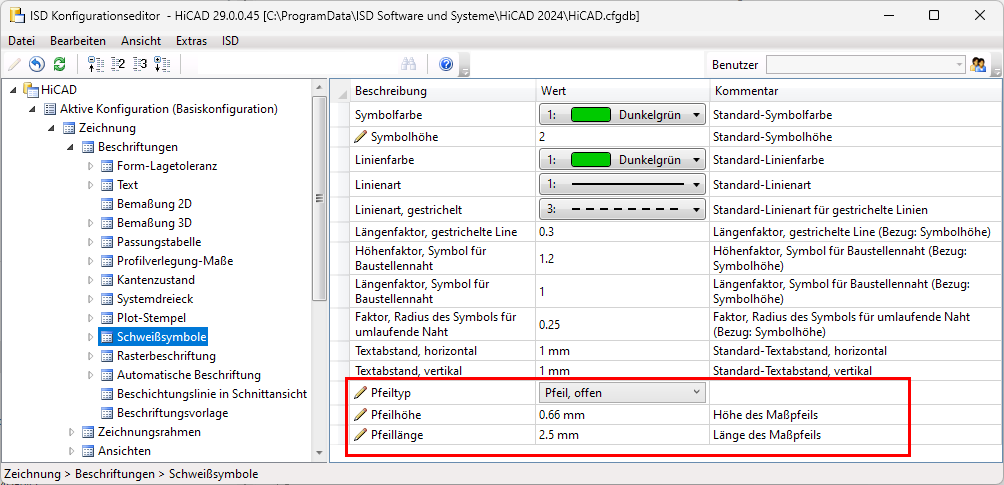Screen dimensions: 1004x485
Task: Open the Benutzer user combo box
Action: pos(866,64)
